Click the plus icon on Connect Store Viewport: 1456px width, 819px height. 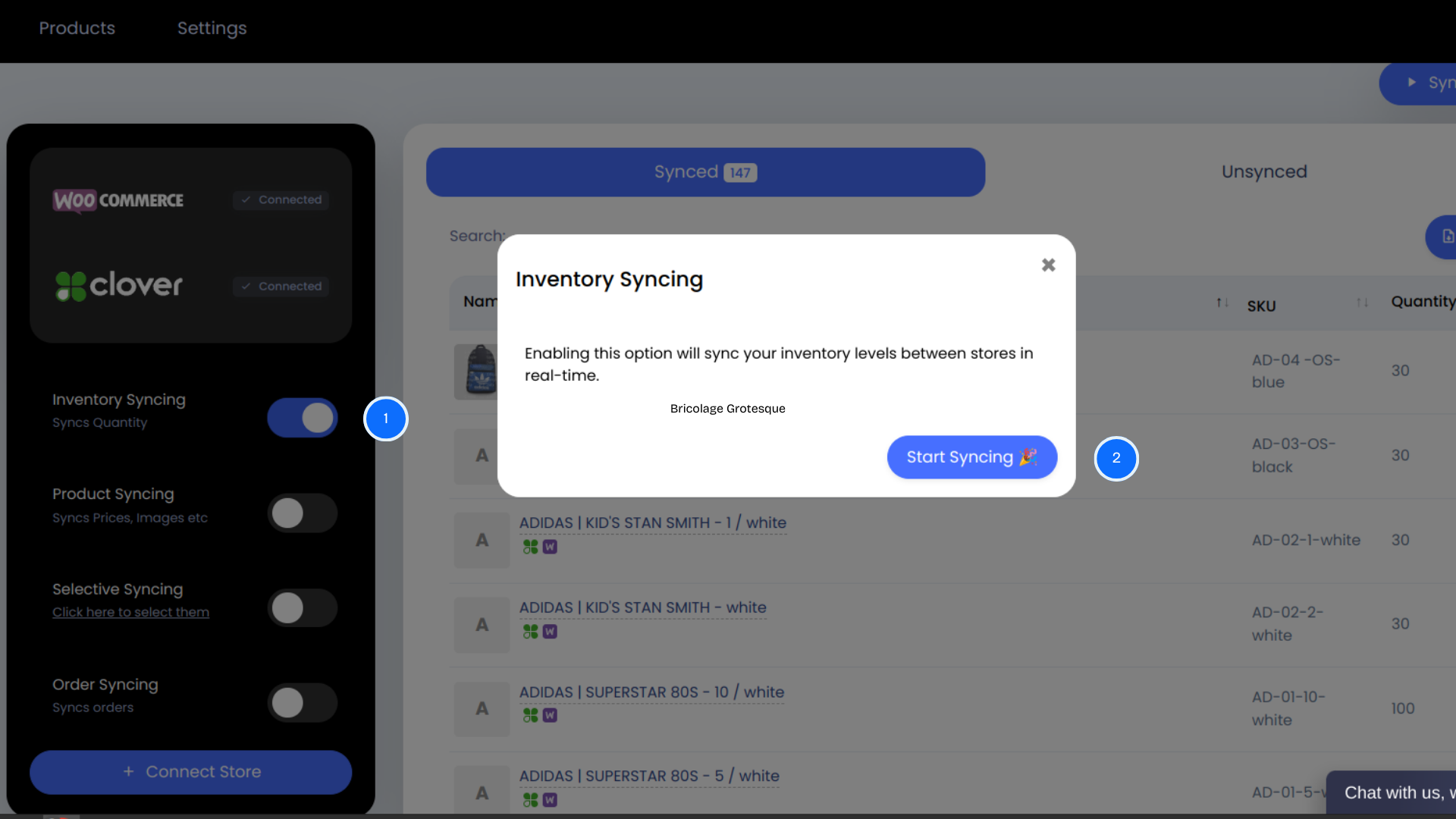pos(130,771)
